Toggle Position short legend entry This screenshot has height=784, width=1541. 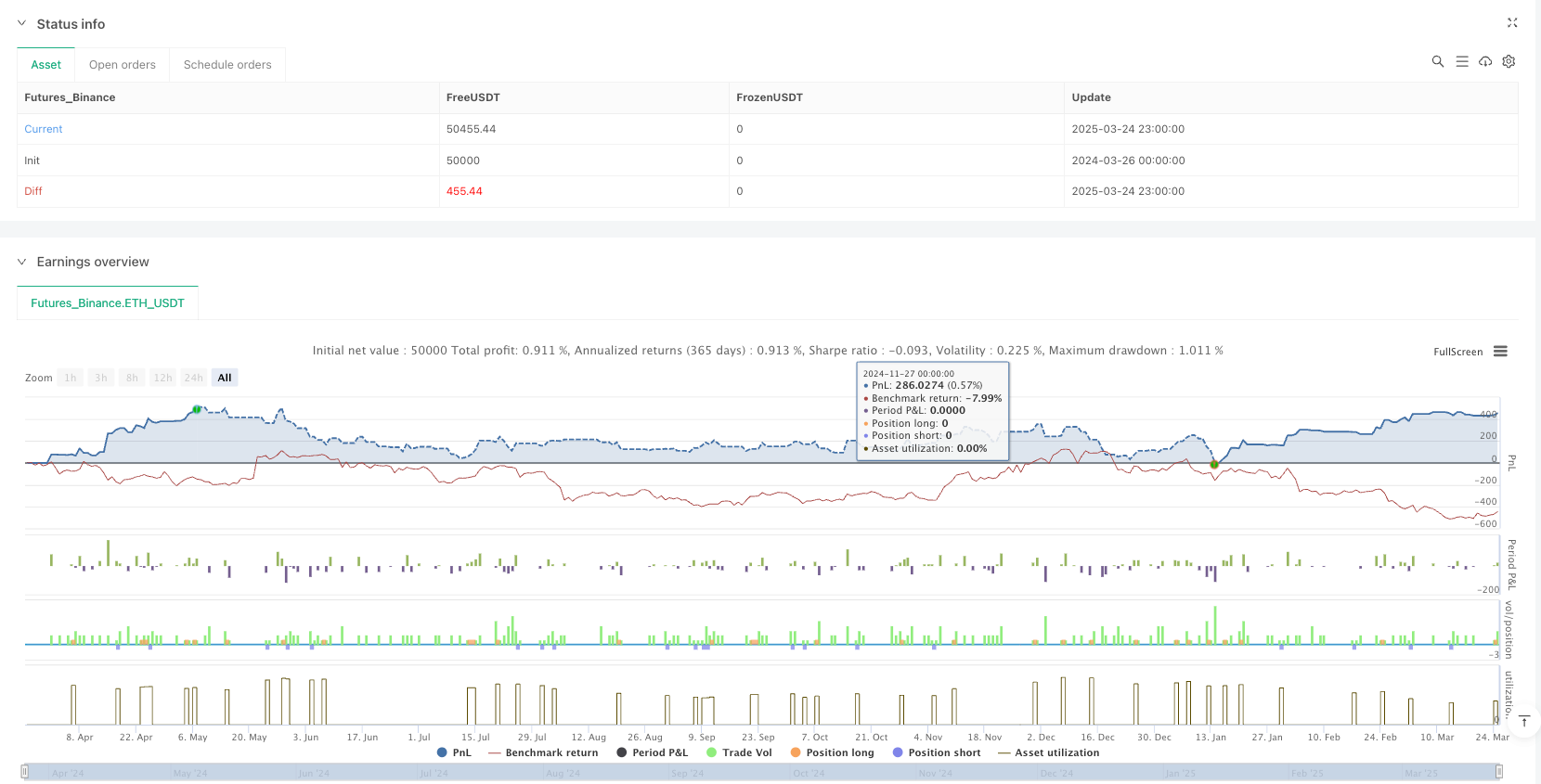[x=937, y=752]
